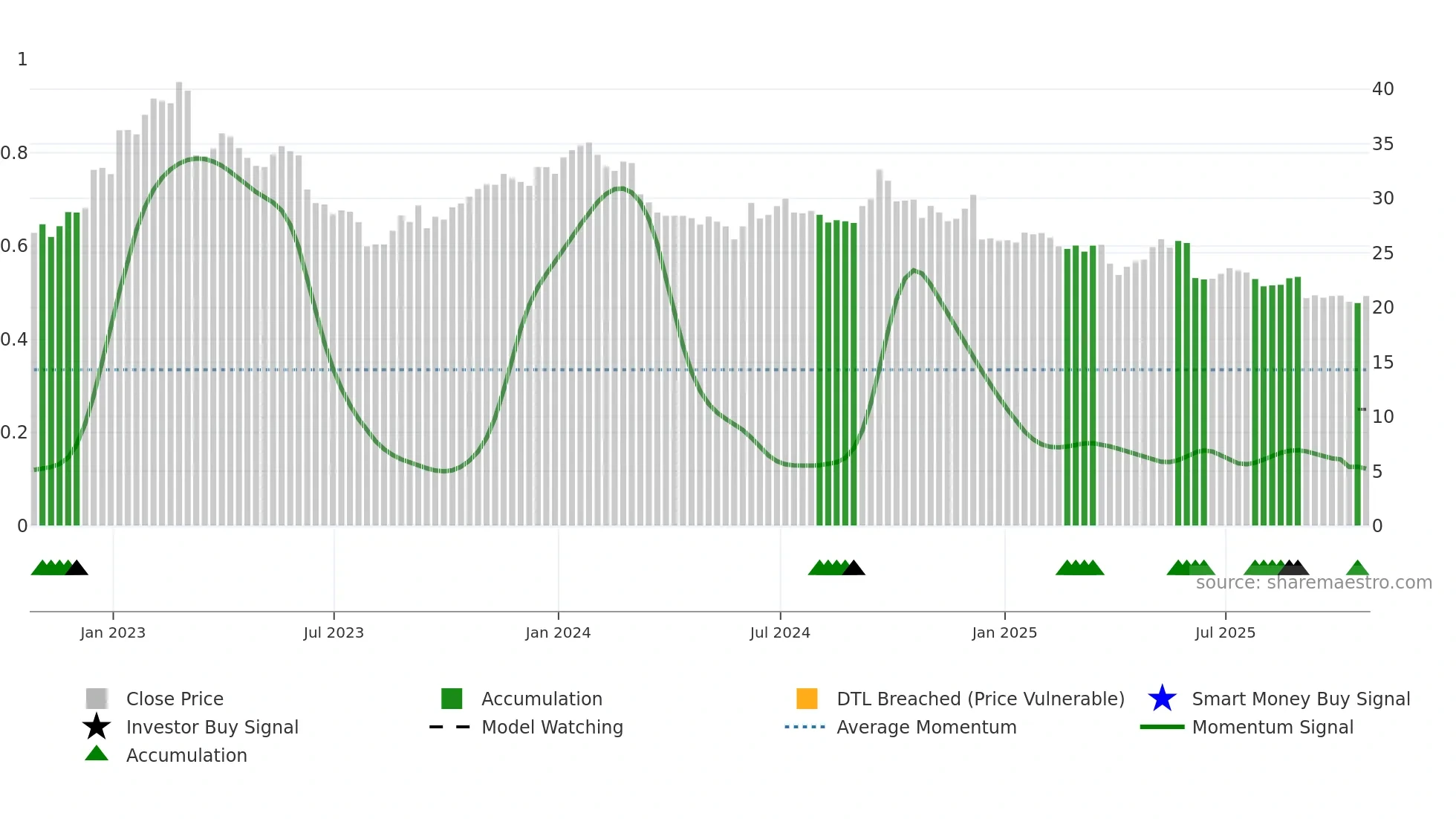Click the Average Momentum legend label

[926, 727]
